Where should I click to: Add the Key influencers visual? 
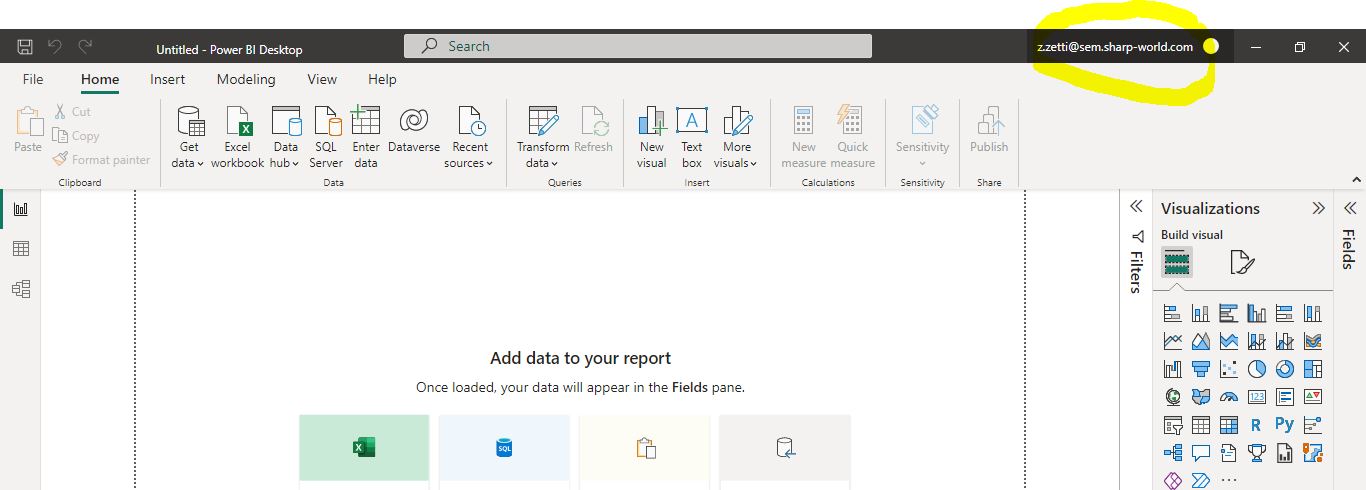(x=1313, y=425)
